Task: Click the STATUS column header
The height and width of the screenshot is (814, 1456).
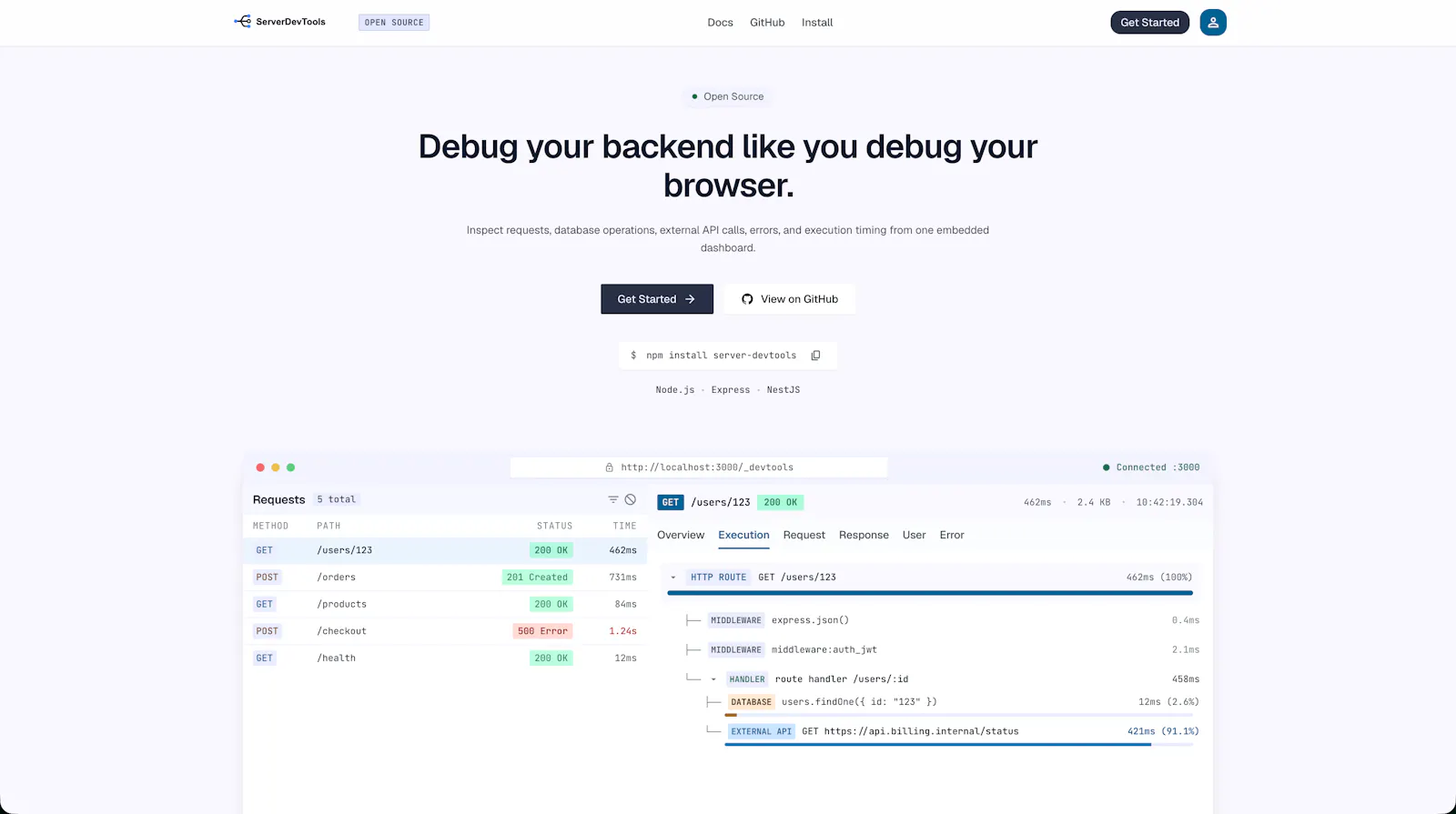Action: point(554,526)
